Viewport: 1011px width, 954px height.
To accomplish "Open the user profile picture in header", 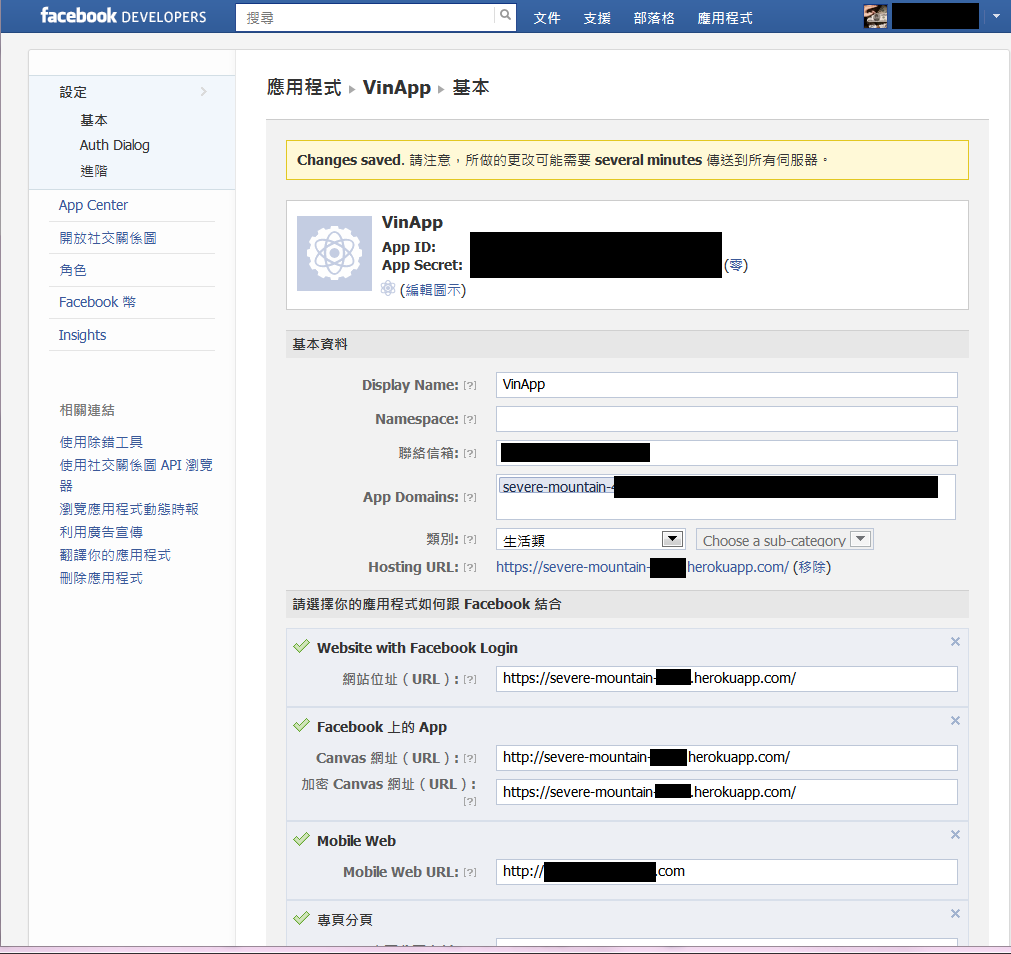I will click(875, 16).
